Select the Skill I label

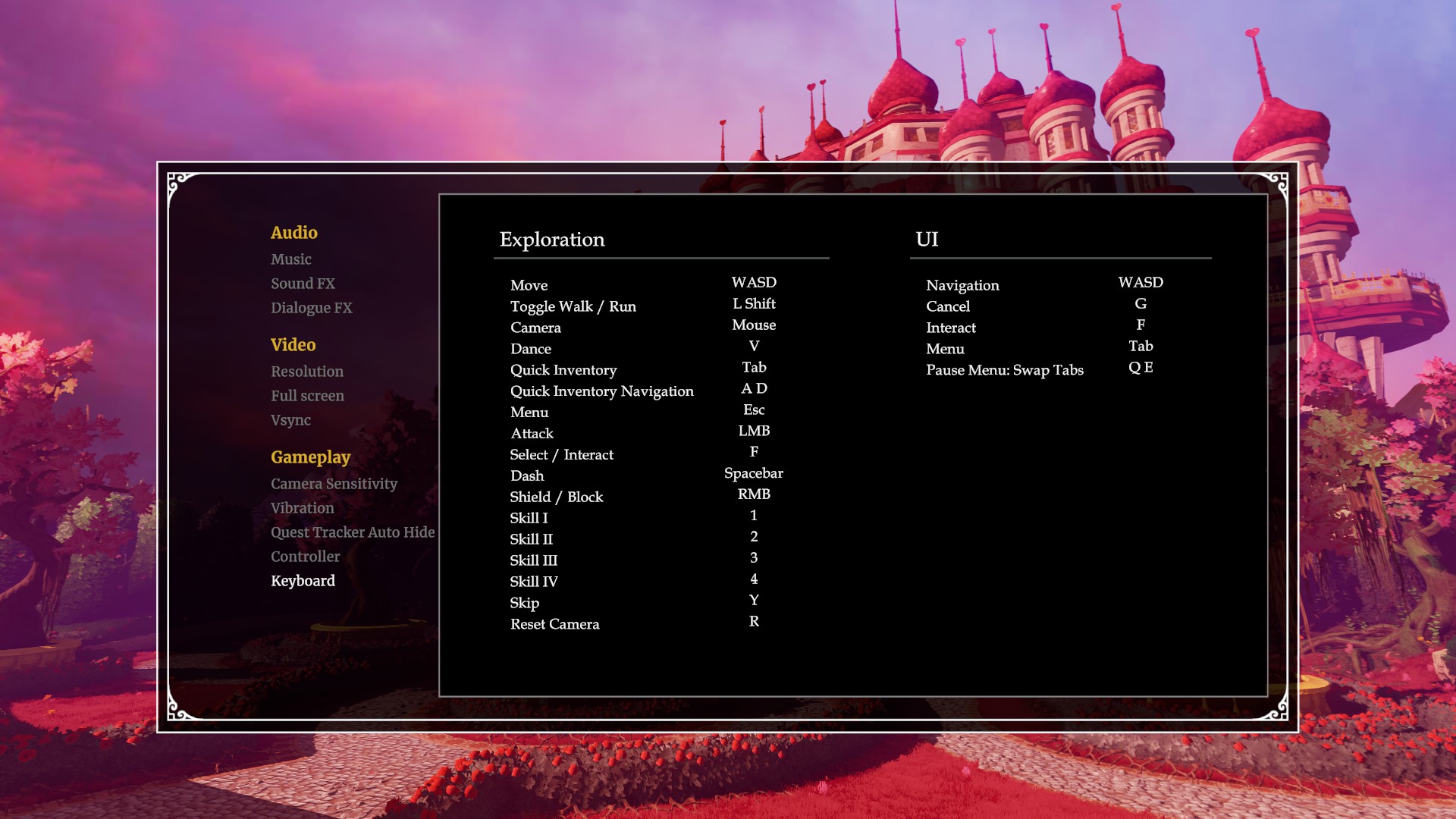[x=528, y=519]
